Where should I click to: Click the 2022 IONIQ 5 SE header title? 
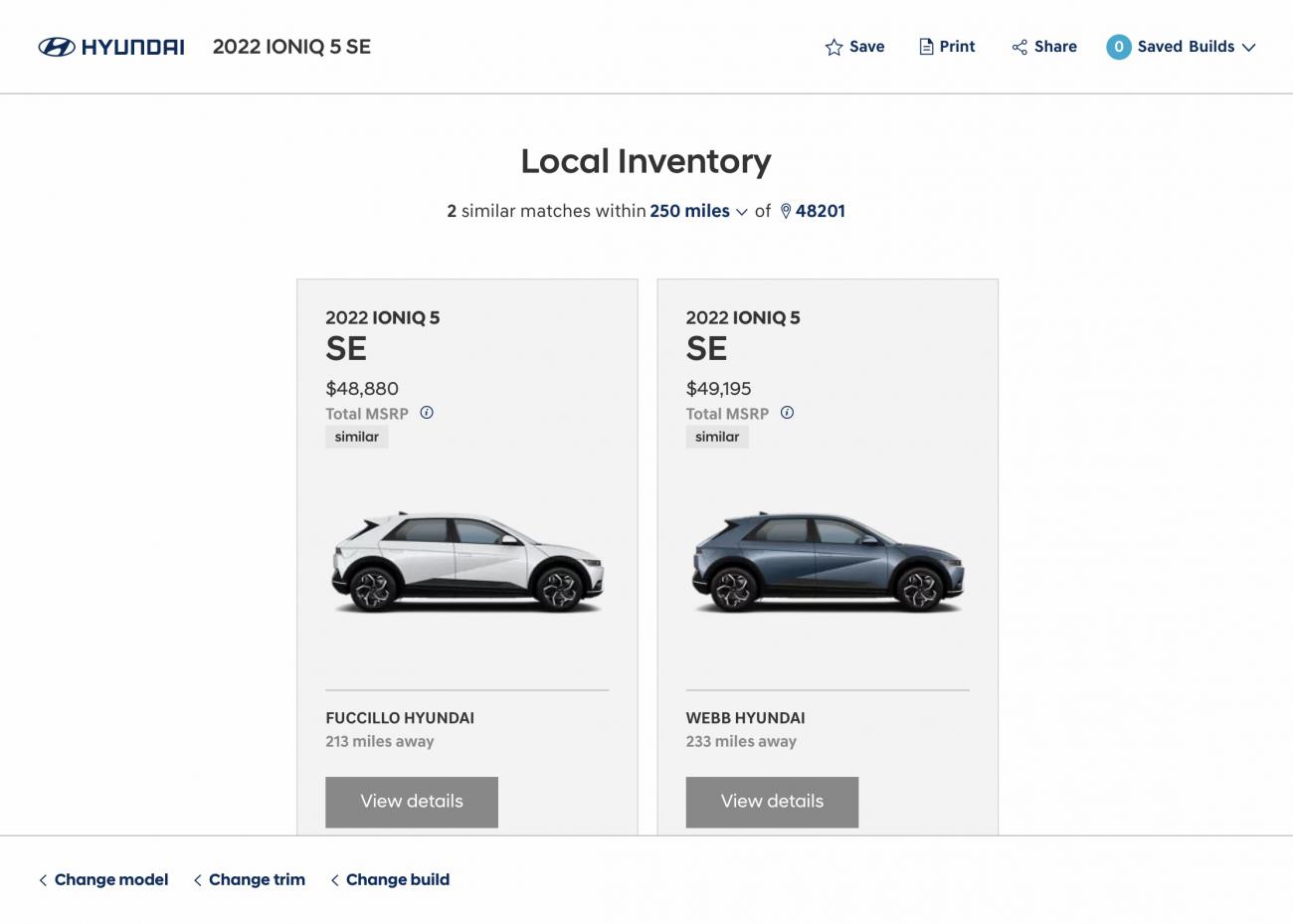(291, 47)
